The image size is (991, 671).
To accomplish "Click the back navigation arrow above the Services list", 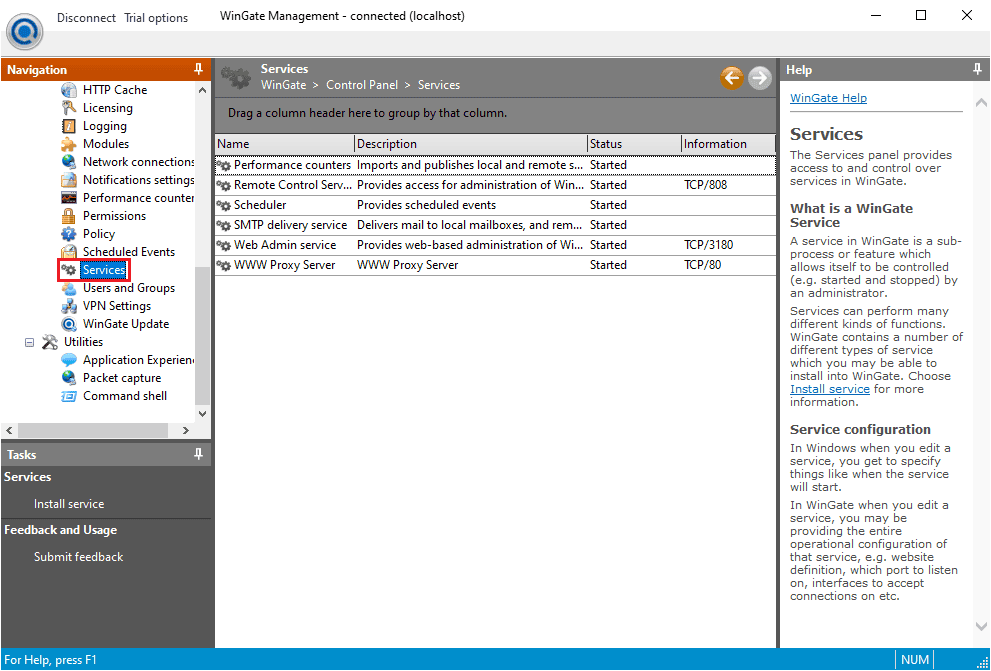I will (731, 77).
